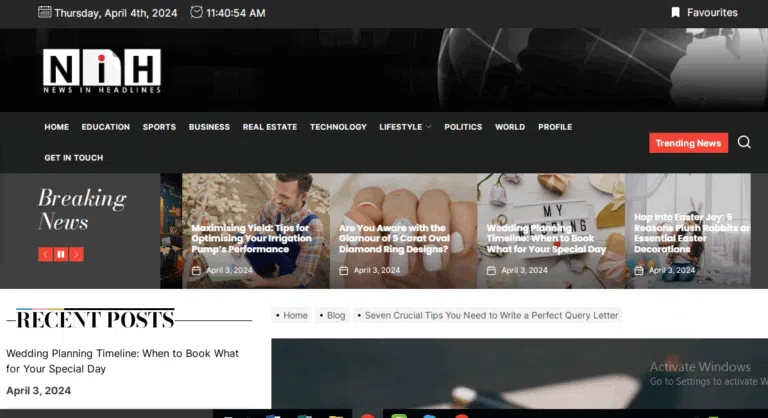This screenshot has height=418, width=768.
Task: Click the News In Headlines logo
Action: pos(102,71)
